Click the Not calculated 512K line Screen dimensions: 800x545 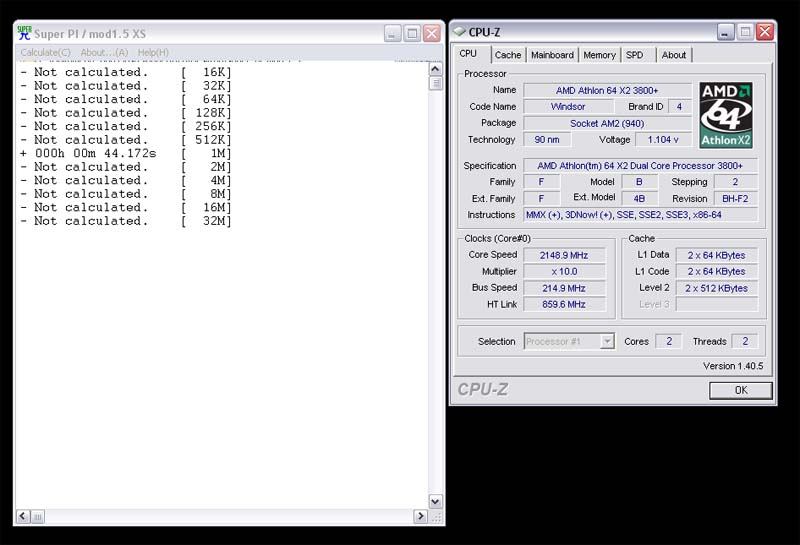[x=126, y=140]
